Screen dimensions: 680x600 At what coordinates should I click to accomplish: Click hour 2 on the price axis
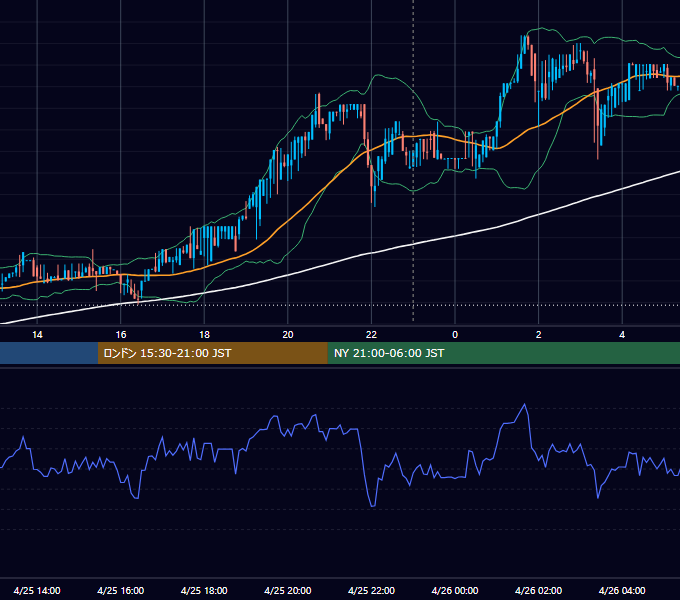[x=539, y=335]
